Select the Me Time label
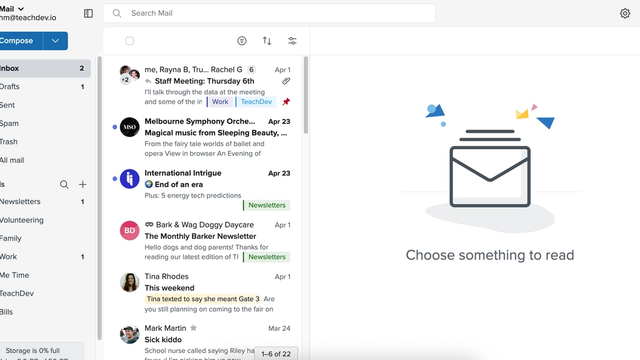This screenshot has height=360, width=640. pos(45,275)
